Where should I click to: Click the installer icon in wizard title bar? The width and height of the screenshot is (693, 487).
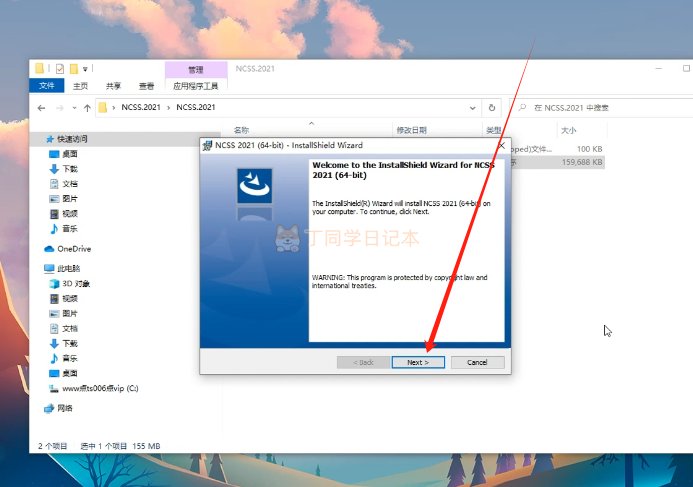pos(207,145)
